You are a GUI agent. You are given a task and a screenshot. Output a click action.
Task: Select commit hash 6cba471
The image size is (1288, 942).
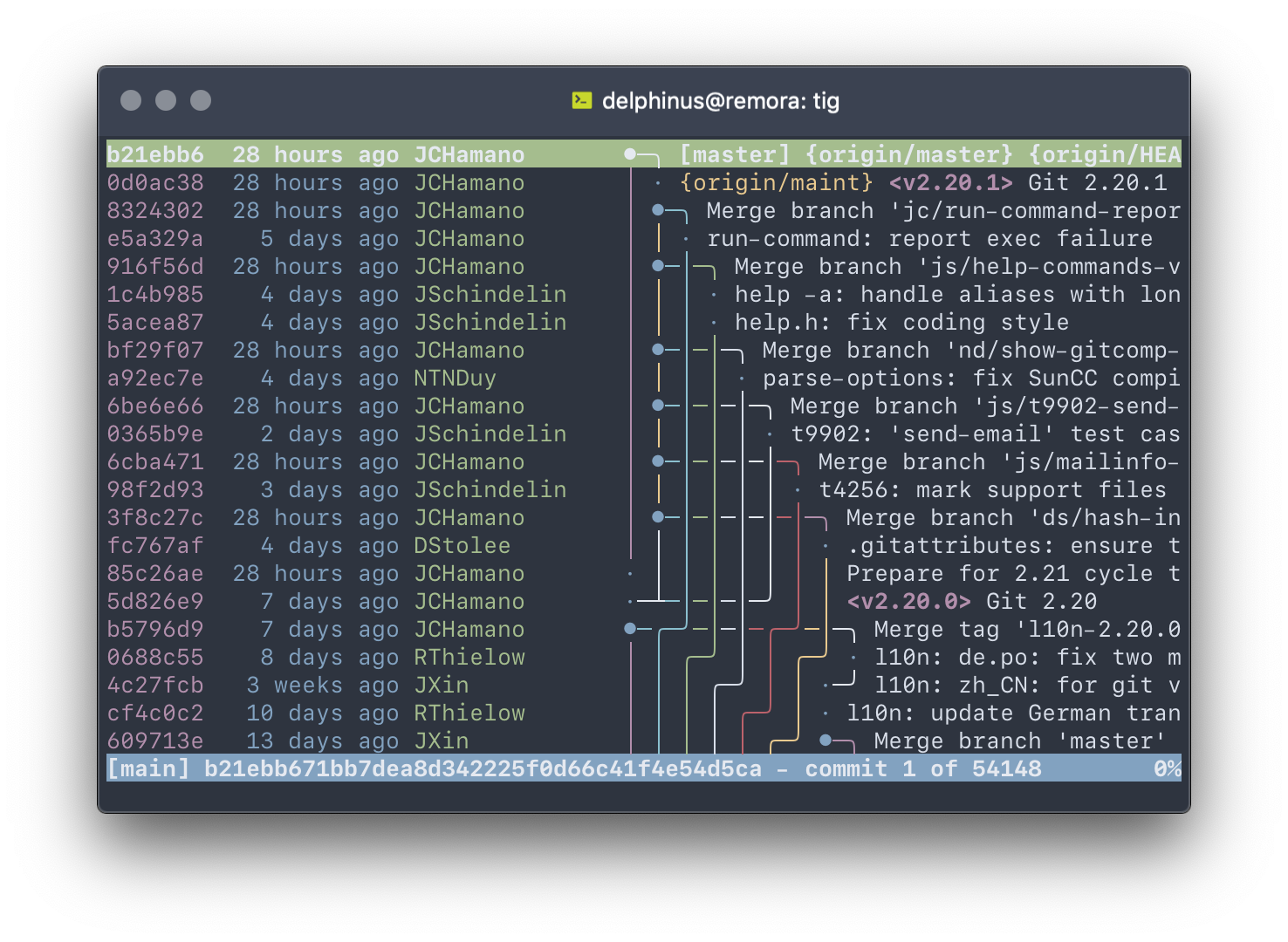[155, 461]
